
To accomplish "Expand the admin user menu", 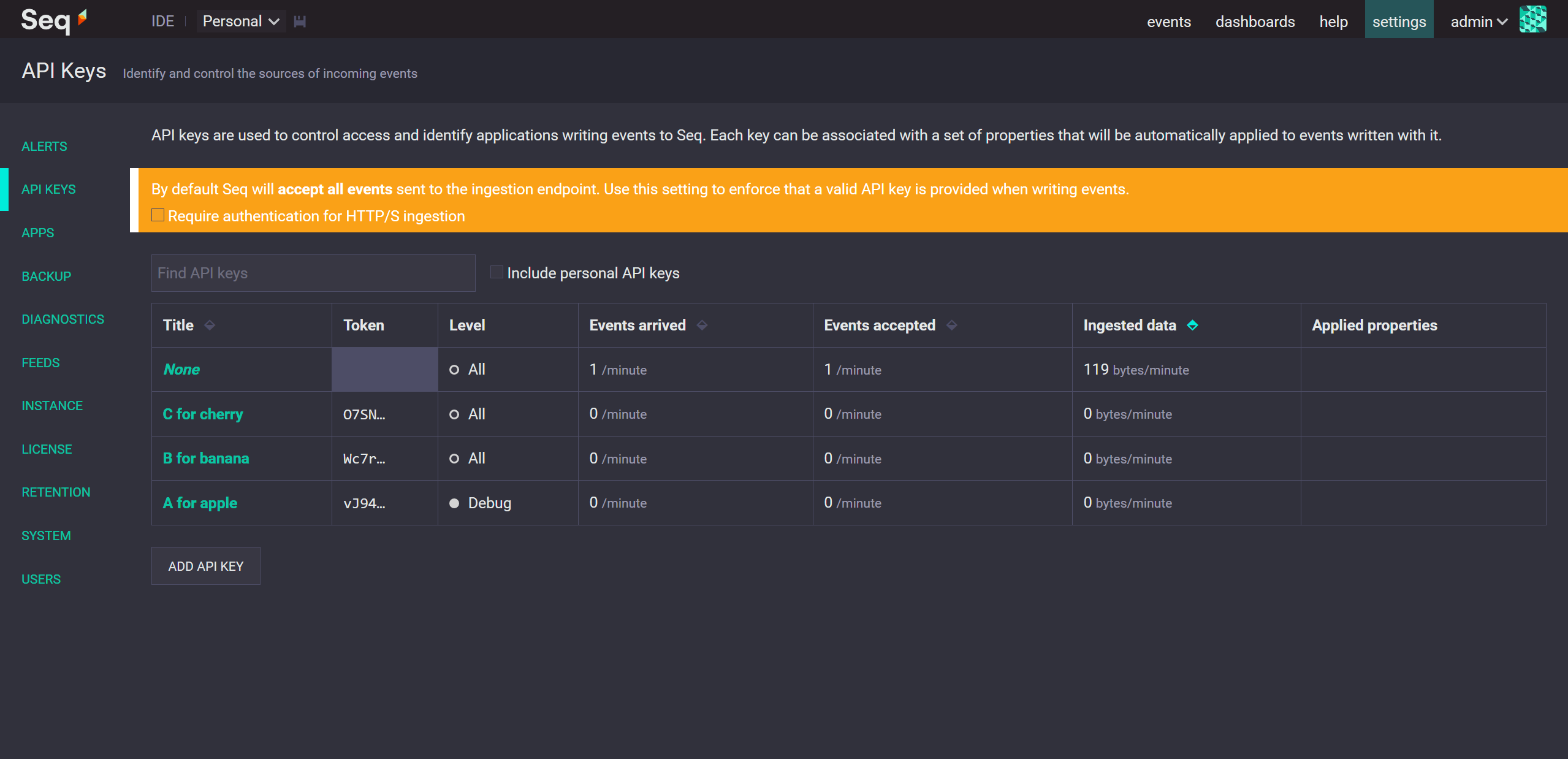I will click(x=1478, y=21).
